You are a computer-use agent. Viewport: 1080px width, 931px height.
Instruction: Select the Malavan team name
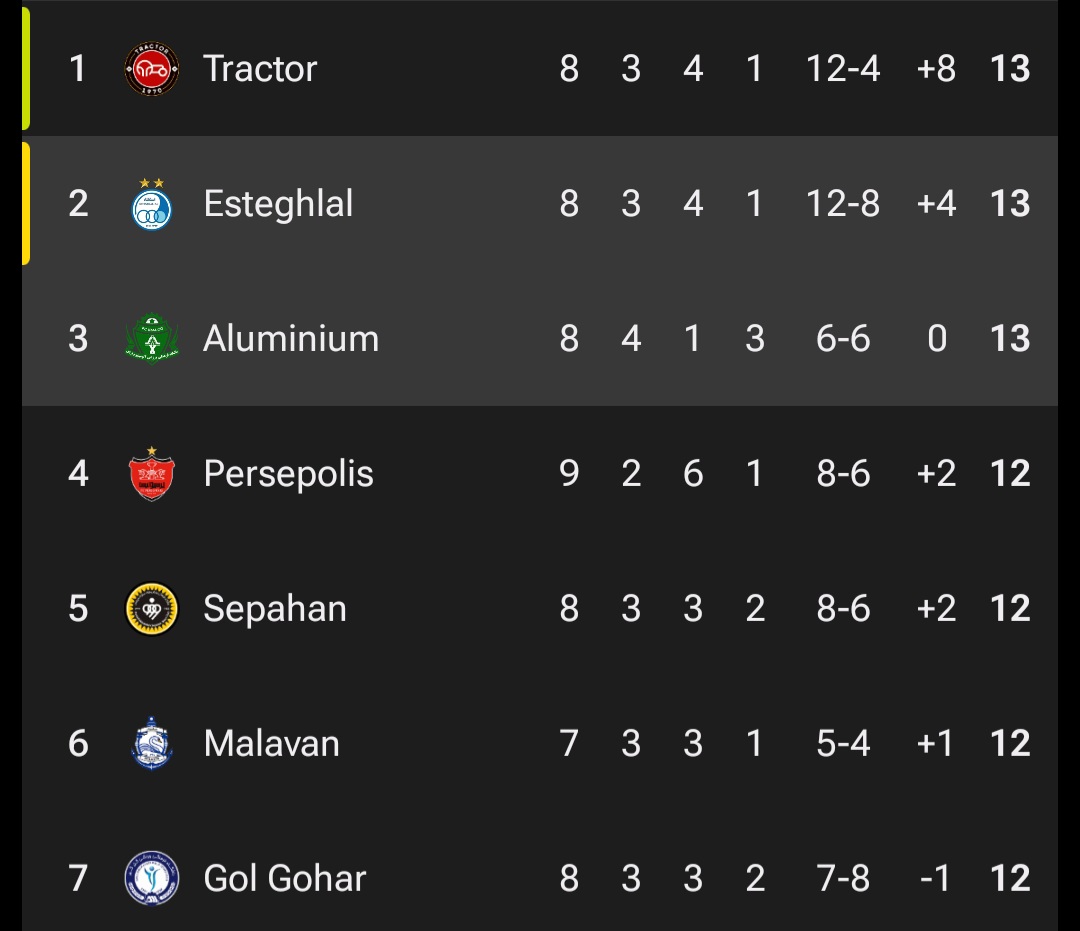click(x=271, y=744)
